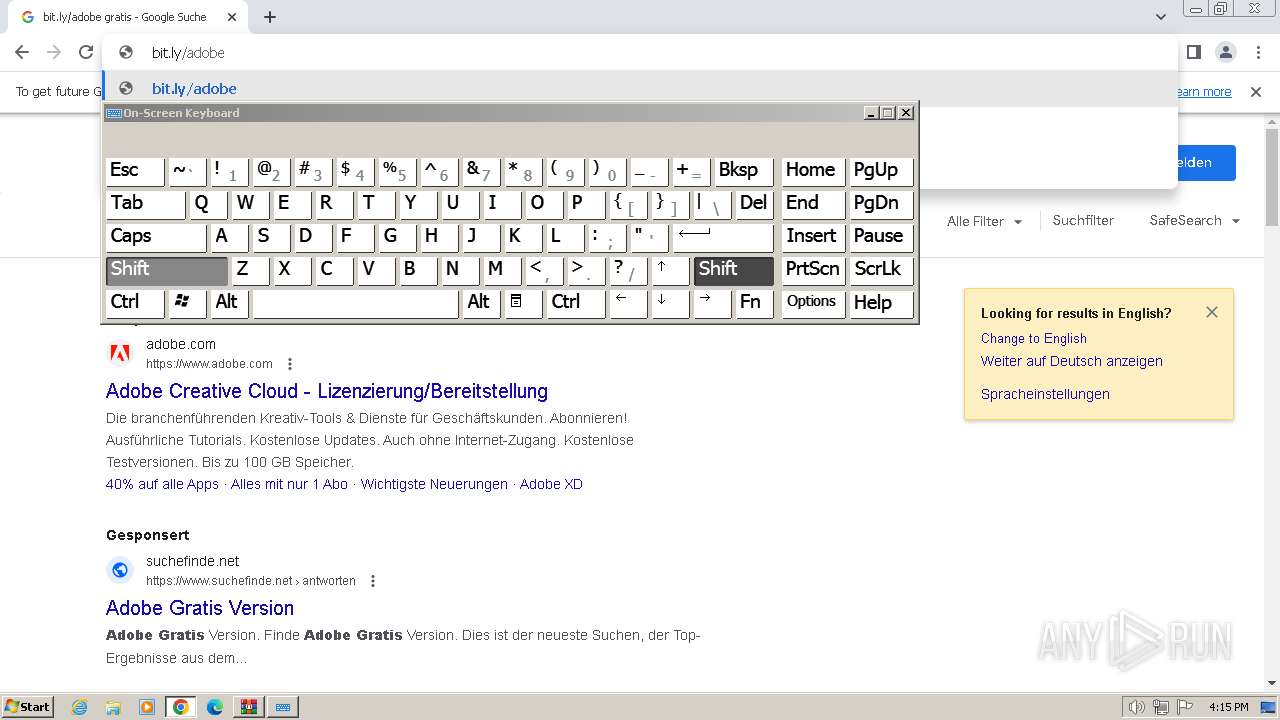Toggle the left Alt key

(x=229, y=302)
